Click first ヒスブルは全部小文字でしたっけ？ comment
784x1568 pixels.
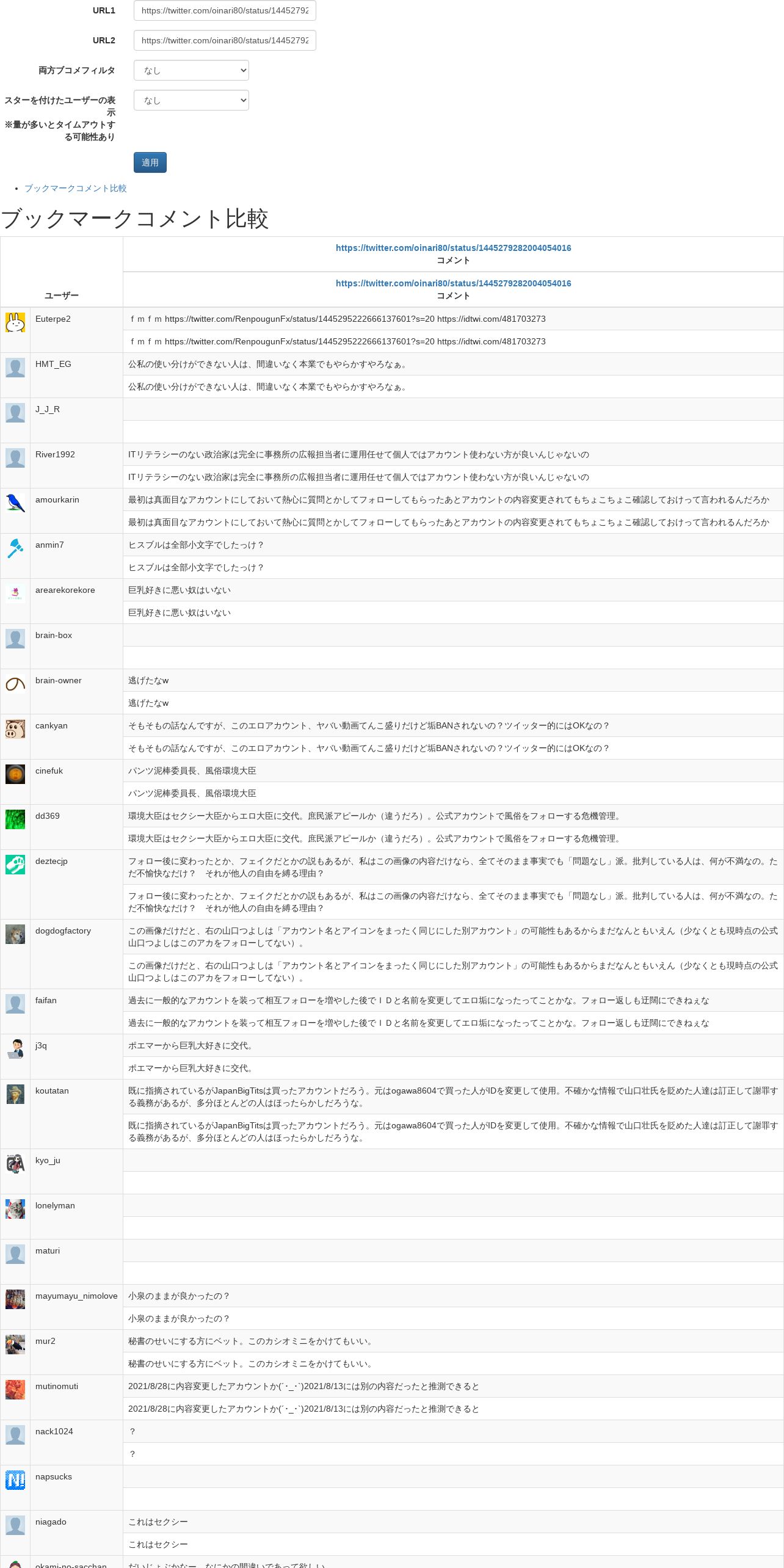(x=196, y=545)
